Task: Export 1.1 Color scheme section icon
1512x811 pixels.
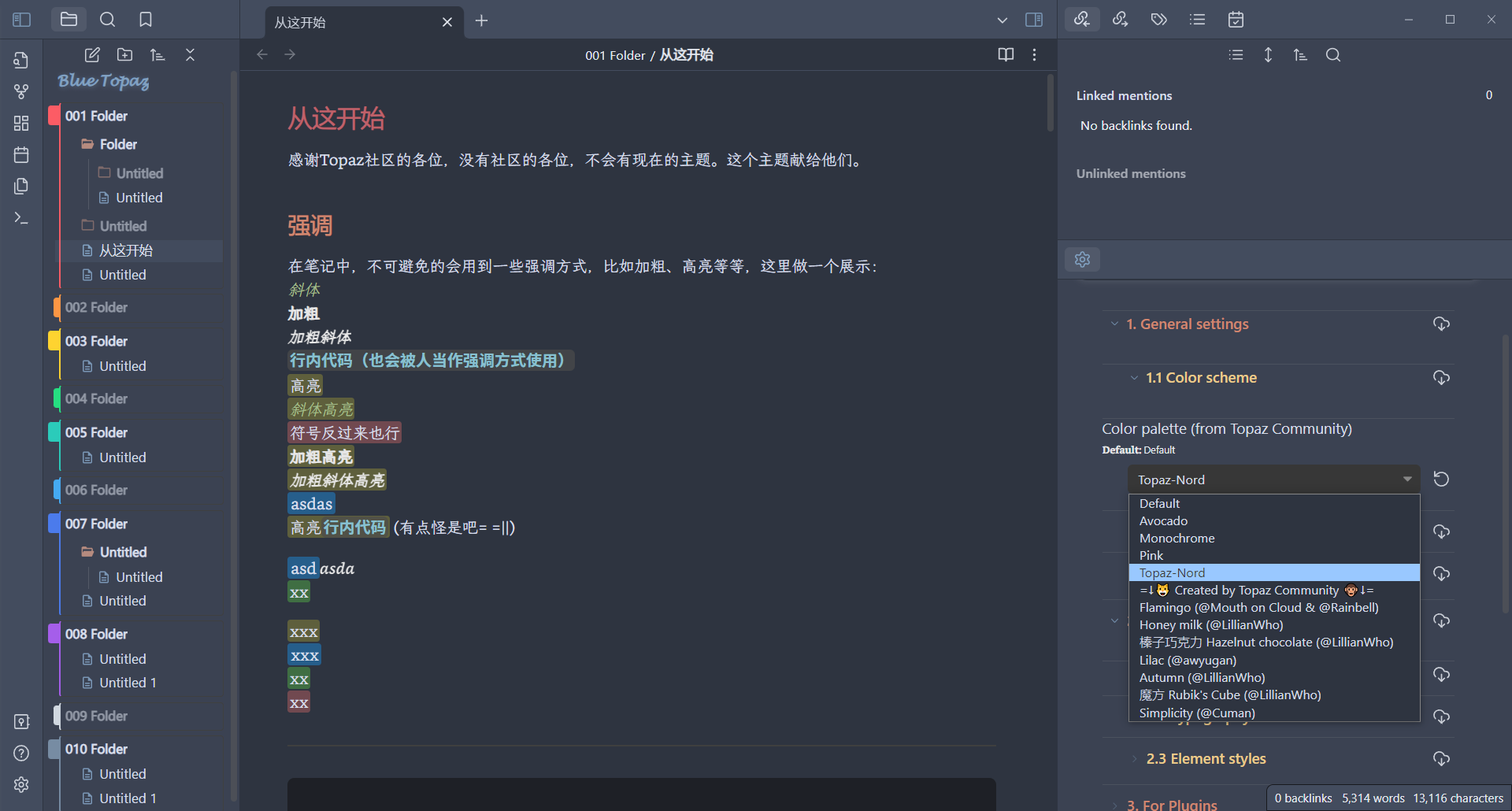Action: click(x=1441, y=378)
